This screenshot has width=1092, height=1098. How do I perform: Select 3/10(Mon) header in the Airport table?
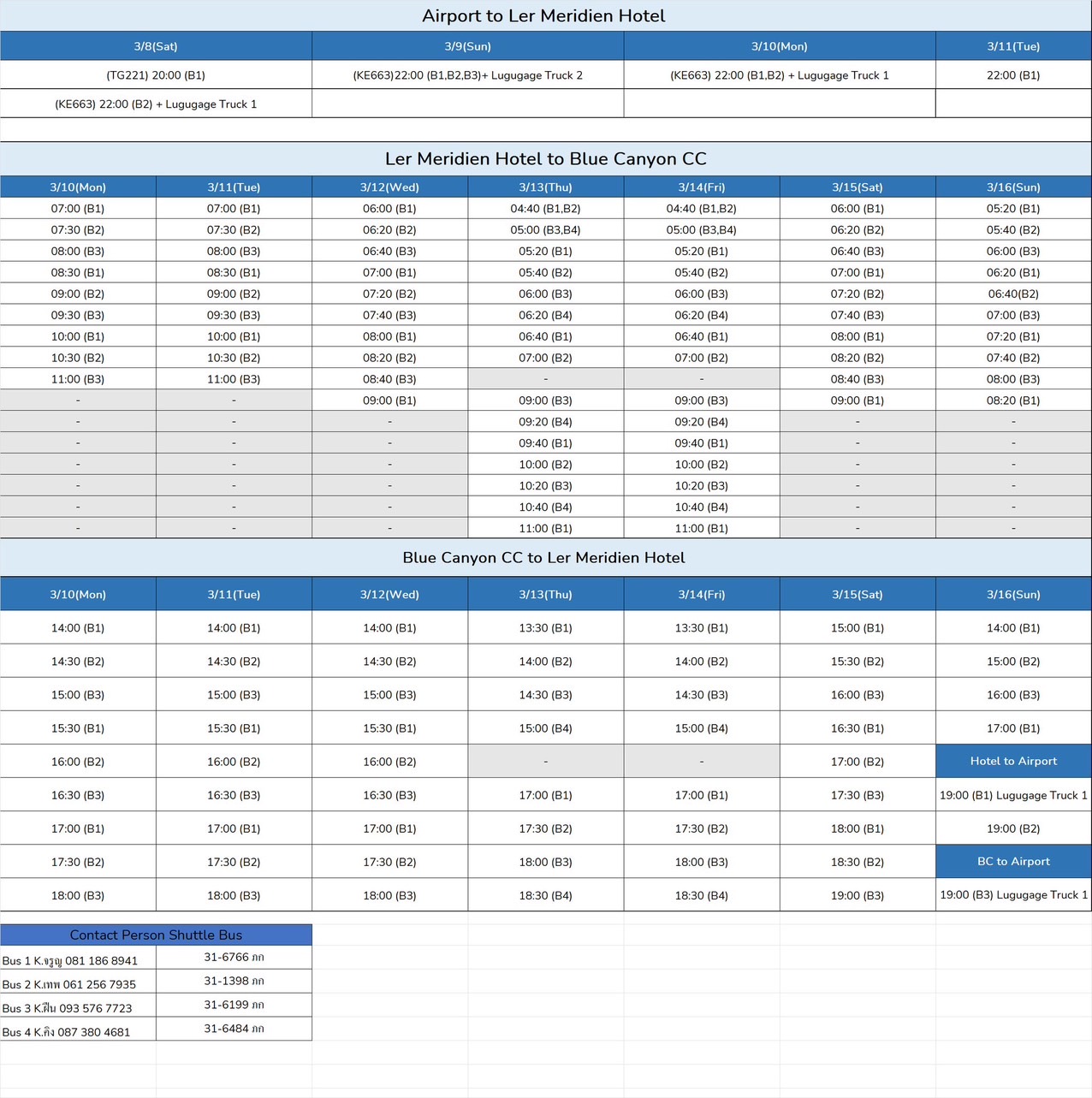click(780, 46)
